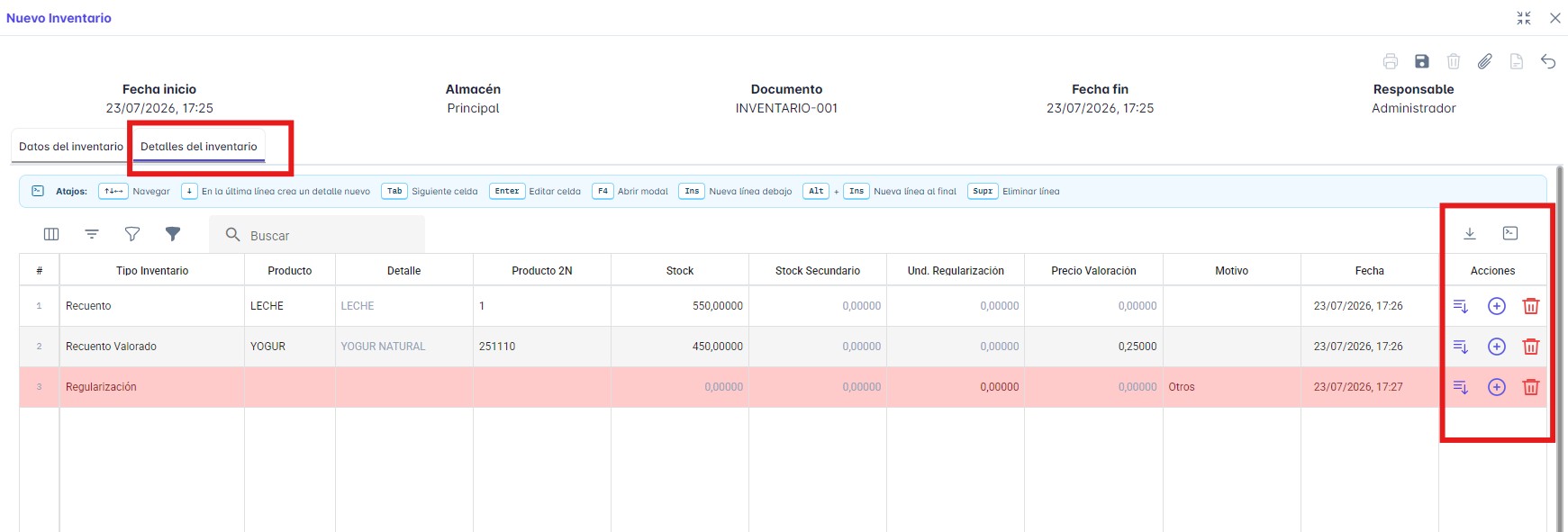Click the solid filter funnel icon
The height and width of the screenshot is (532, 1568).
click(173, 234)
